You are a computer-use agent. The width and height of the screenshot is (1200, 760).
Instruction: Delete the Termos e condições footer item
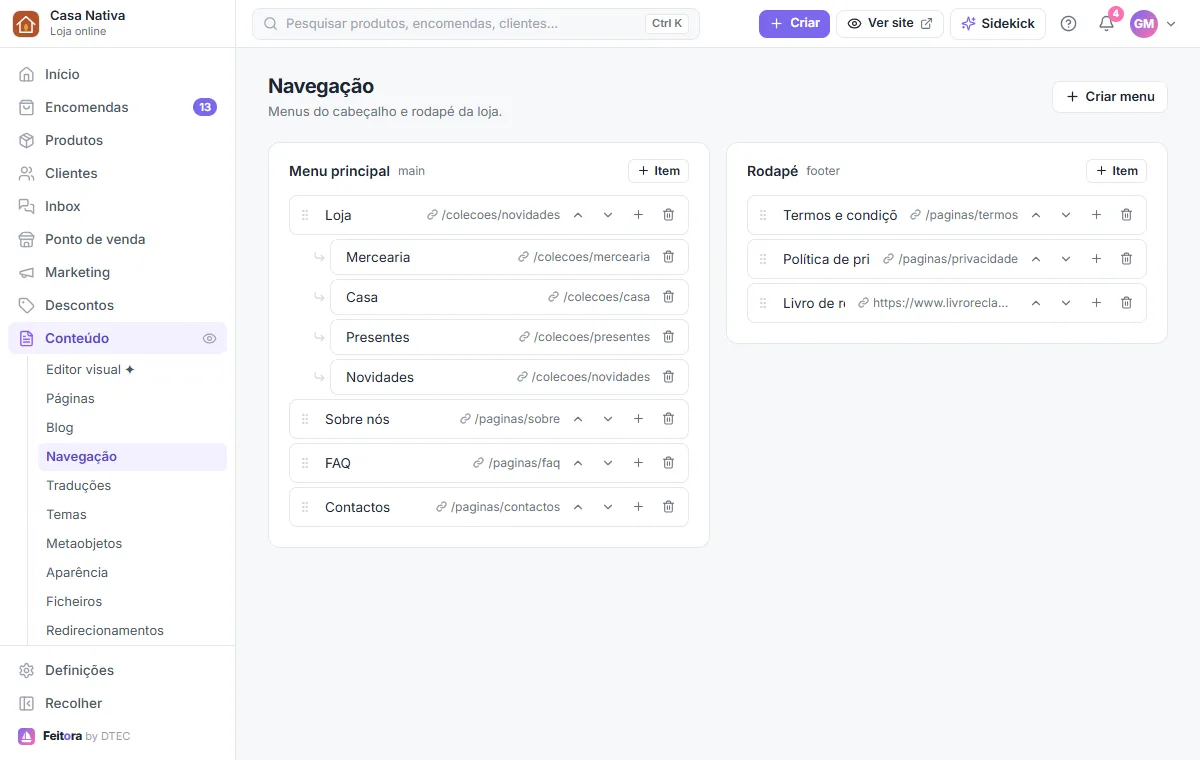tap(1126, 215)
